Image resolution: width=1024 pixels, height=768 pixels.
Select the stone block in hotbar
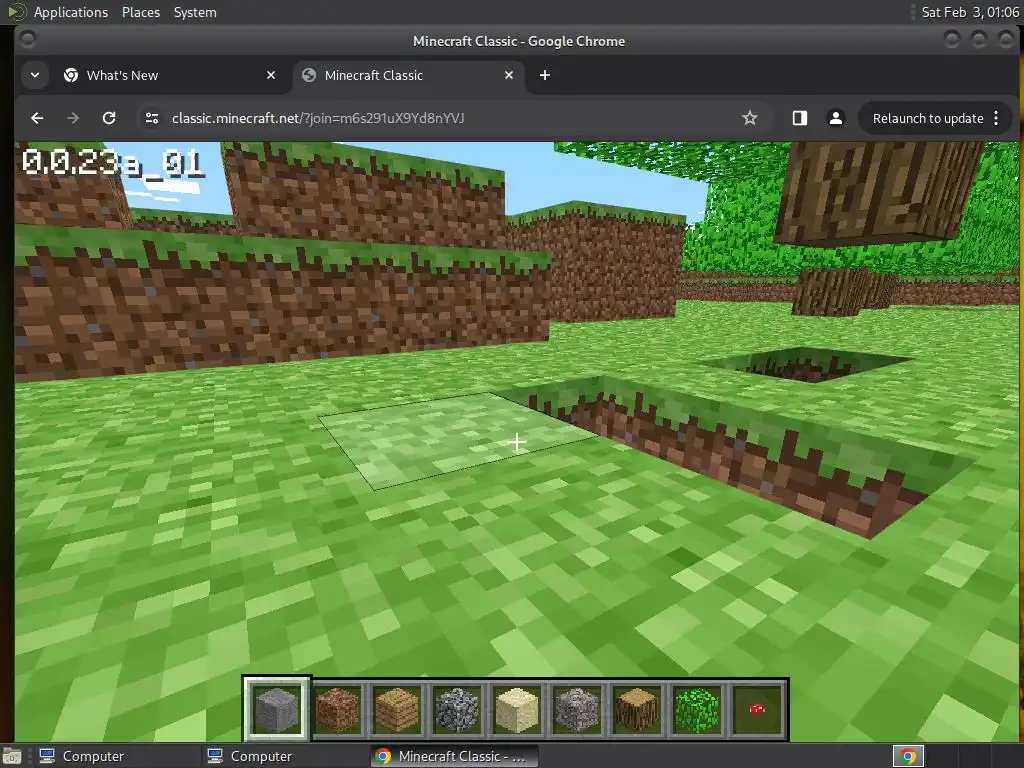(x=277, y=709)
